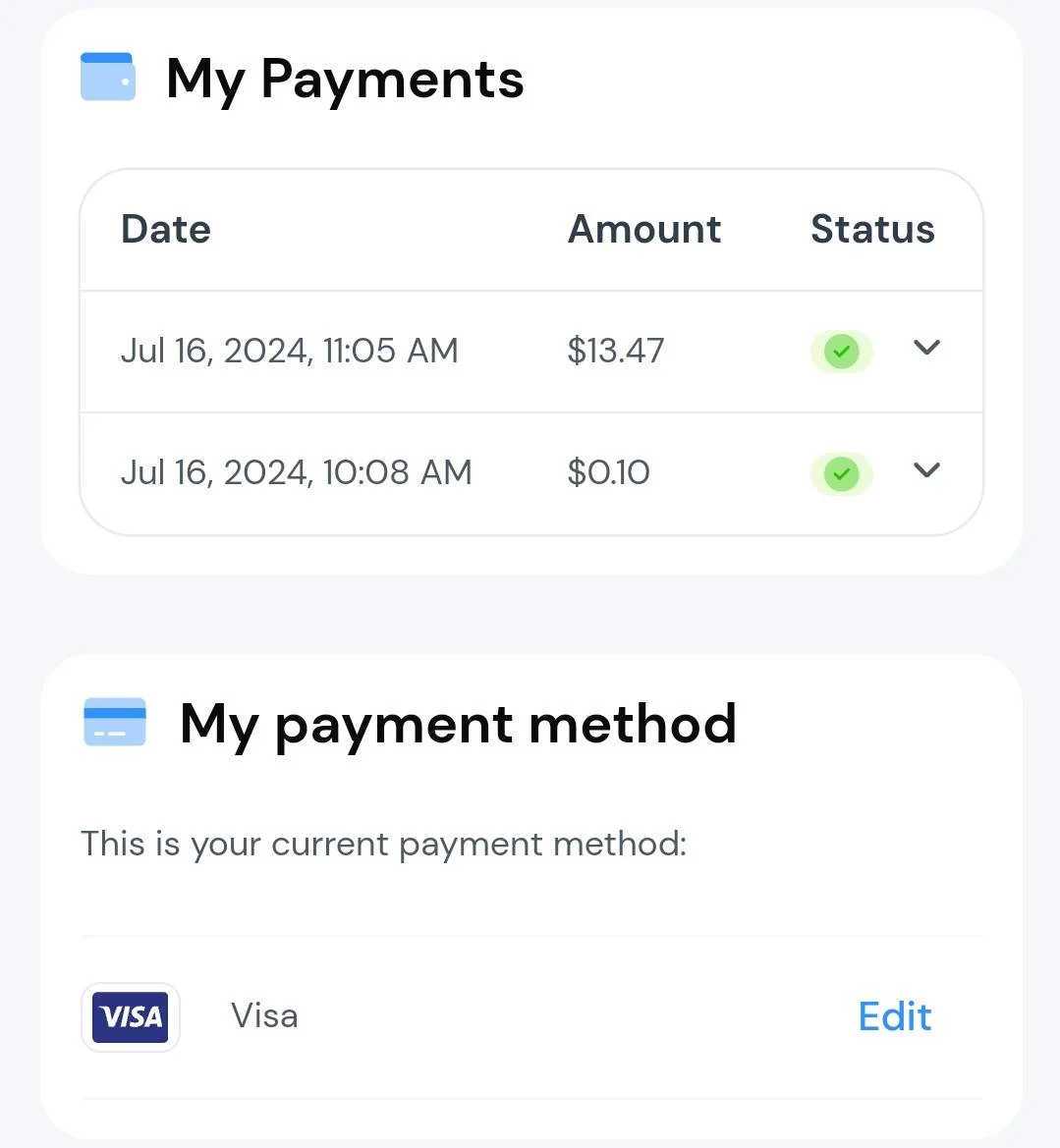Click the My payment method heading
Viewport: 1060px width, 1148px height.
pyautogui.click(x=458, y=725)
